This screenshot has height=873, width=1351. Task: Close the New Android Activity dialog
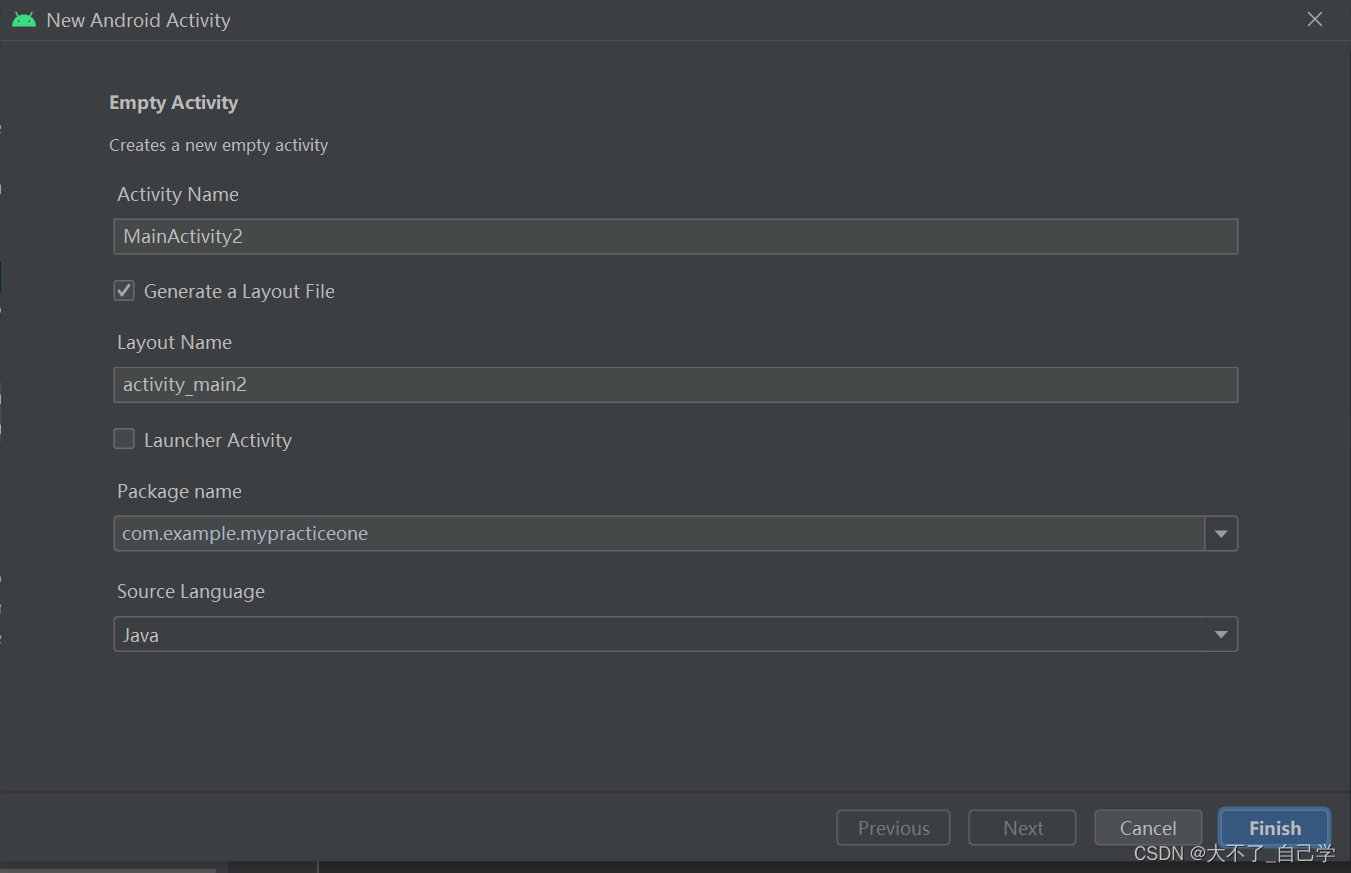pyautogui.click(x=1315, y=19)
